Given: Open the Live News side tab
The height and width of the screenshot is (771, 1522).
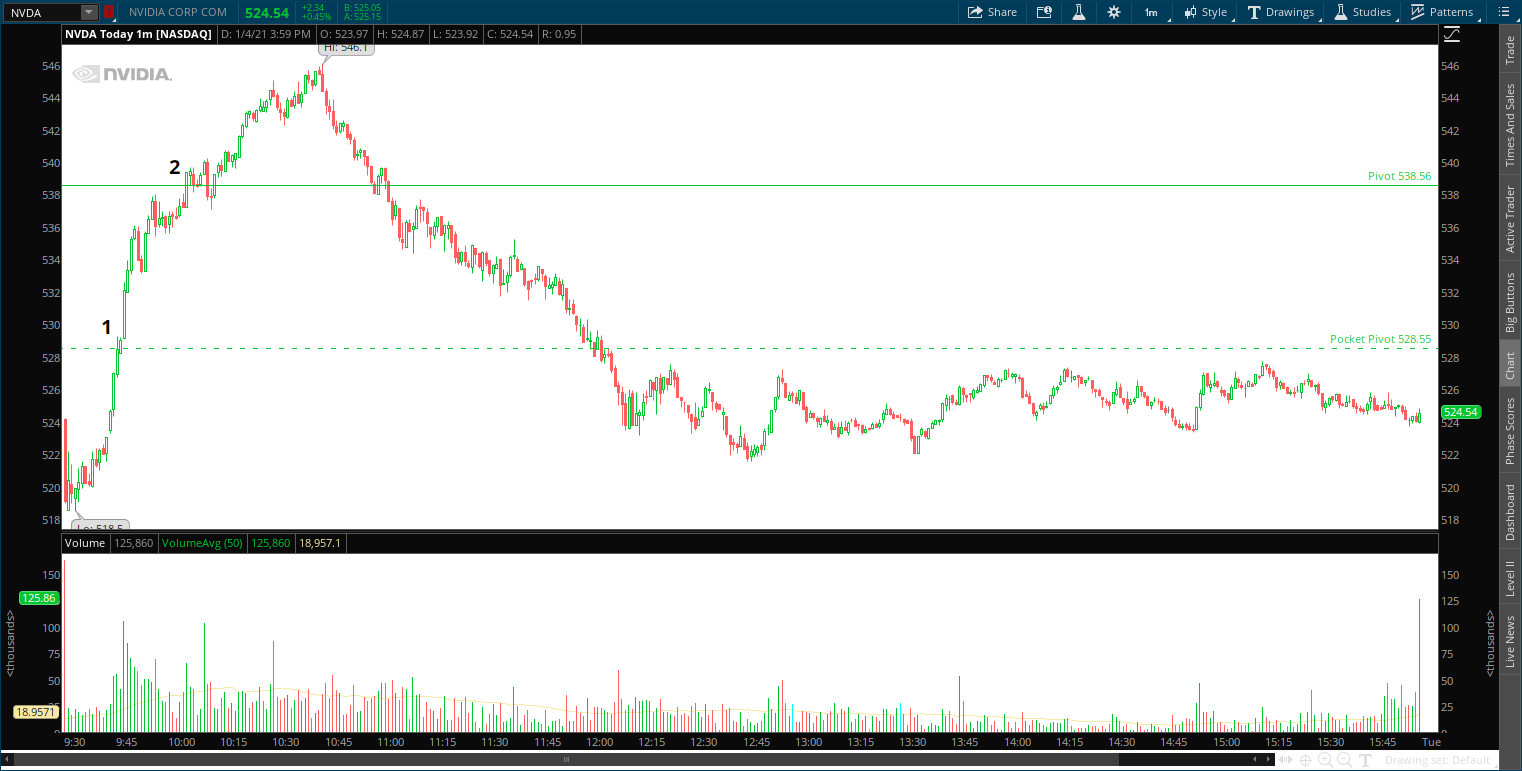Looking at the screenshot, I should click(1510, 642).
